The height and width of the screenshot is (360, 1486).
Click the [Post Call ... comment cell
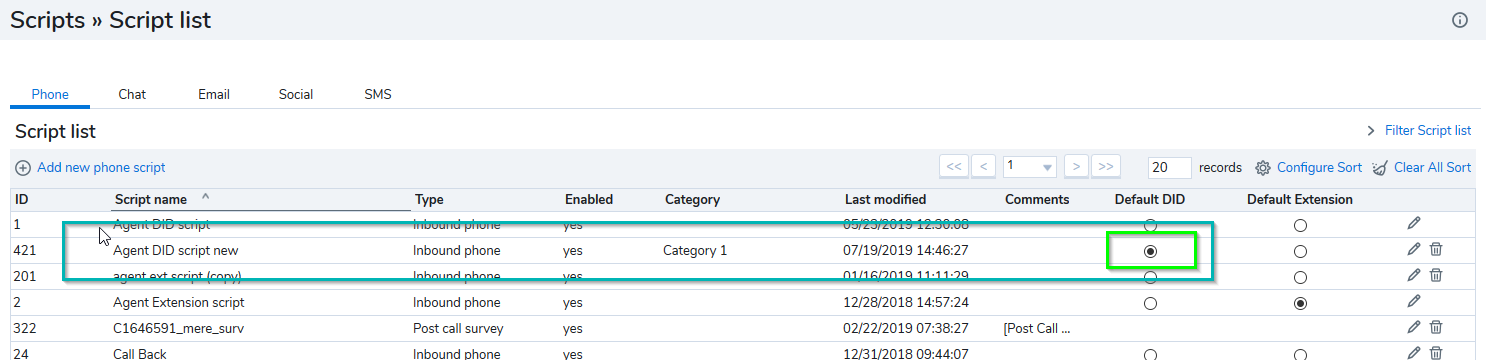pyautogui.click(x=1037, y=328)
